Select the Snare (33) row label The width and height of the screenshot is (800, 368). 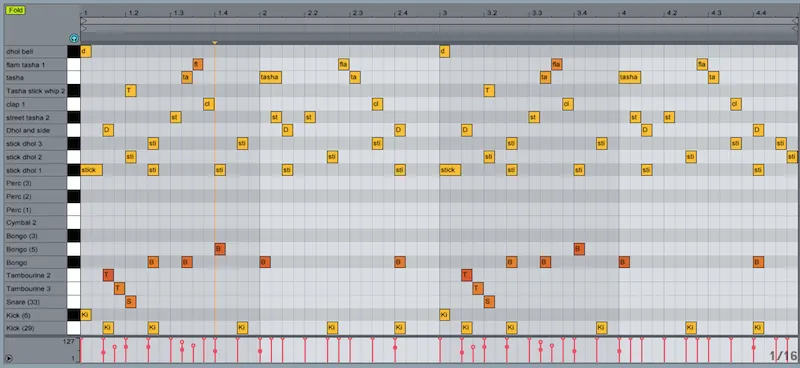click(36, 302)
